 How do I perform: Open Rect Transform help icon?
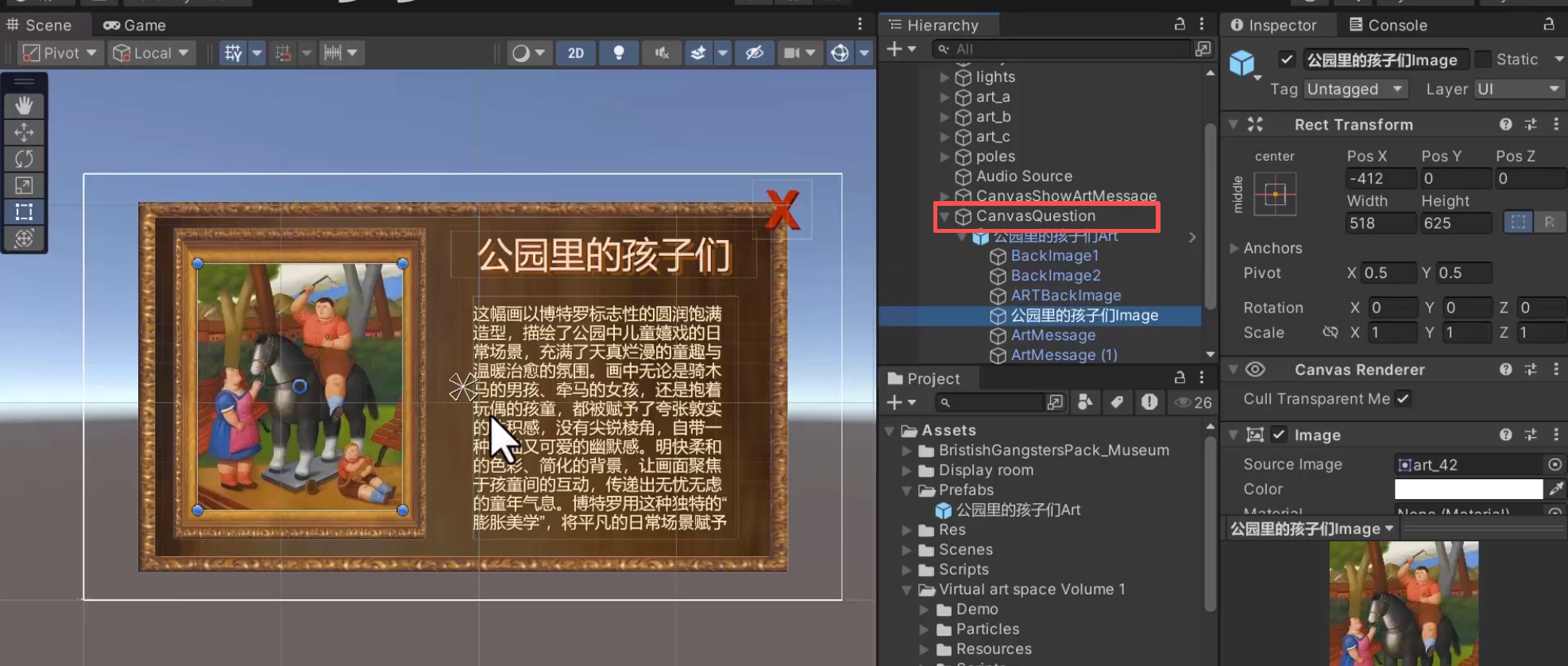point(1505,125)
